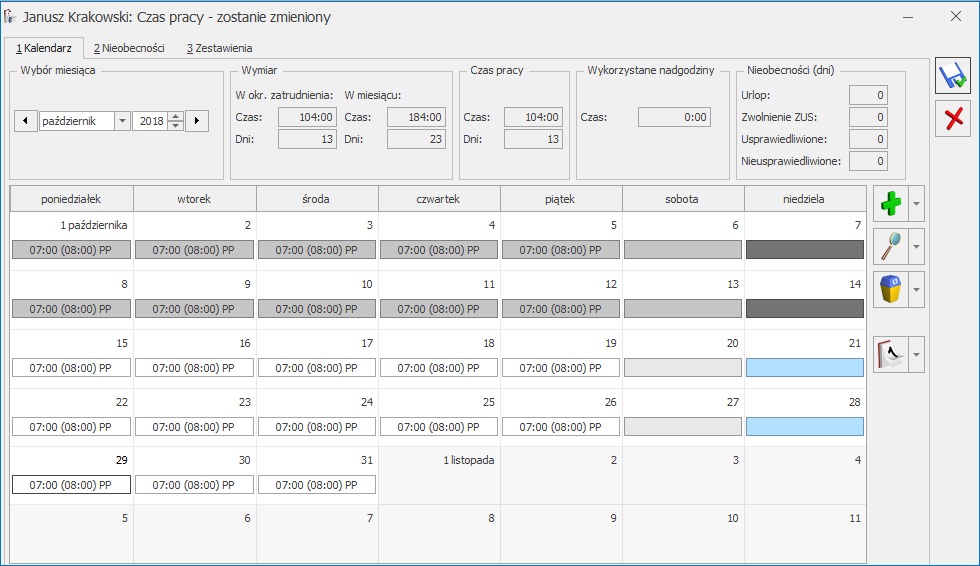Viewport: 980px width, 566px height.
Task: Click the green plus add icon
Action: point(890,204)
